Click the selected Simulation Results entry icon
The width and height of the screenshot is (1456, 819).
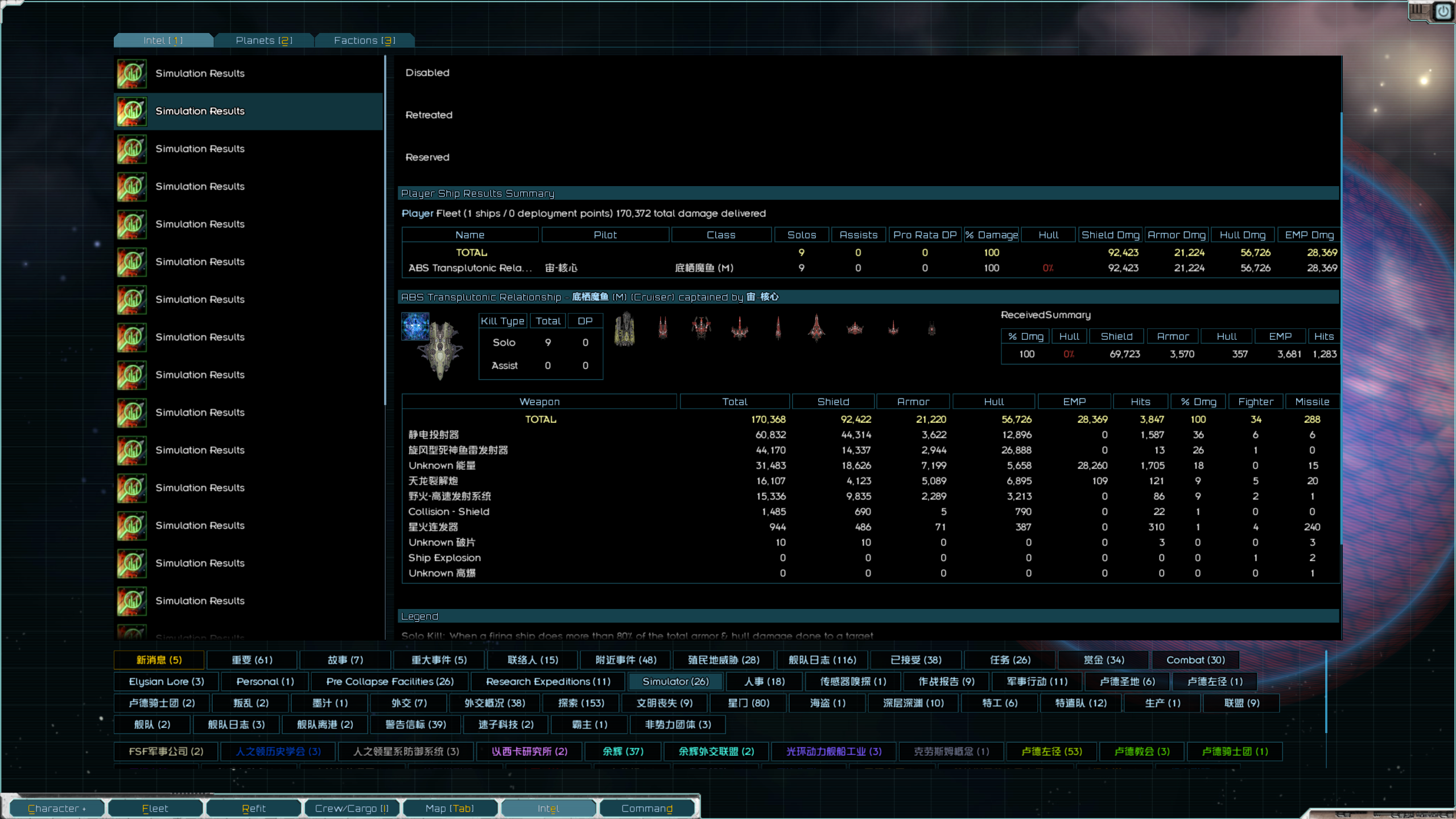pos(131,112)
